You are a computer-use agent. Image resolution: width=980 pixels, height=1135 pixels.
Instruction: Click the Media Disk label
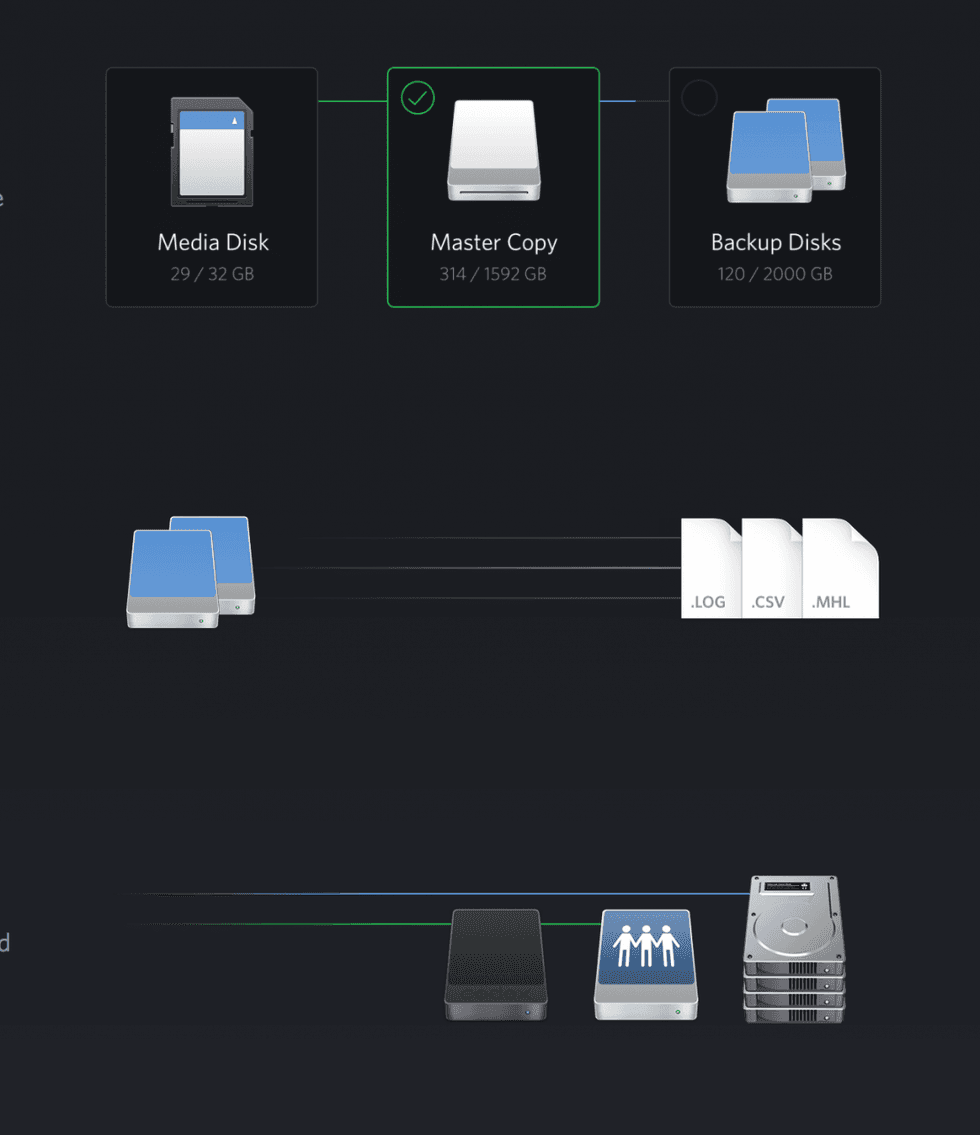(x=213, y=242)
